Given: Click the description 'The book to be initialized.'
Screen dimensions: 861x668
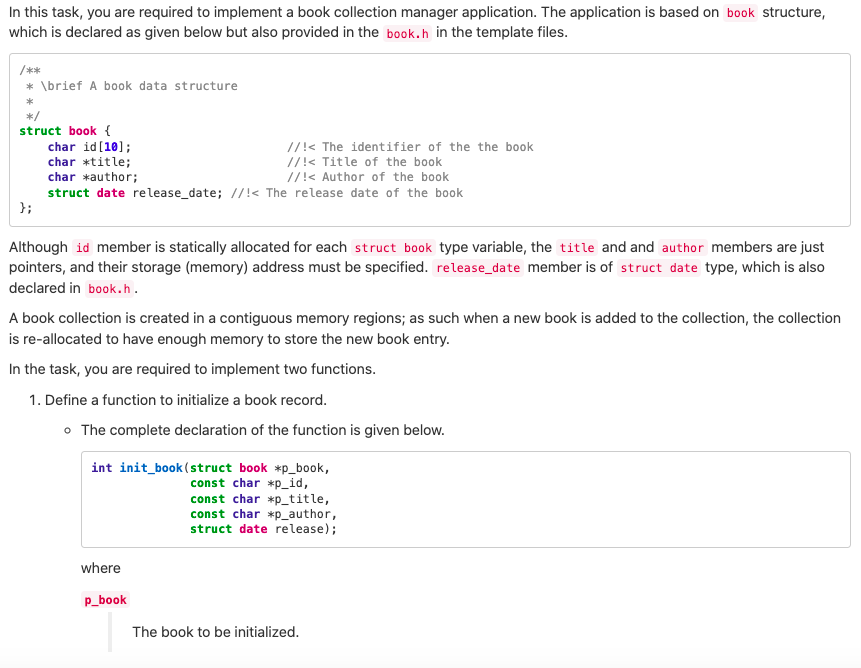Looking at the screenshot, I should coord(216,632).
